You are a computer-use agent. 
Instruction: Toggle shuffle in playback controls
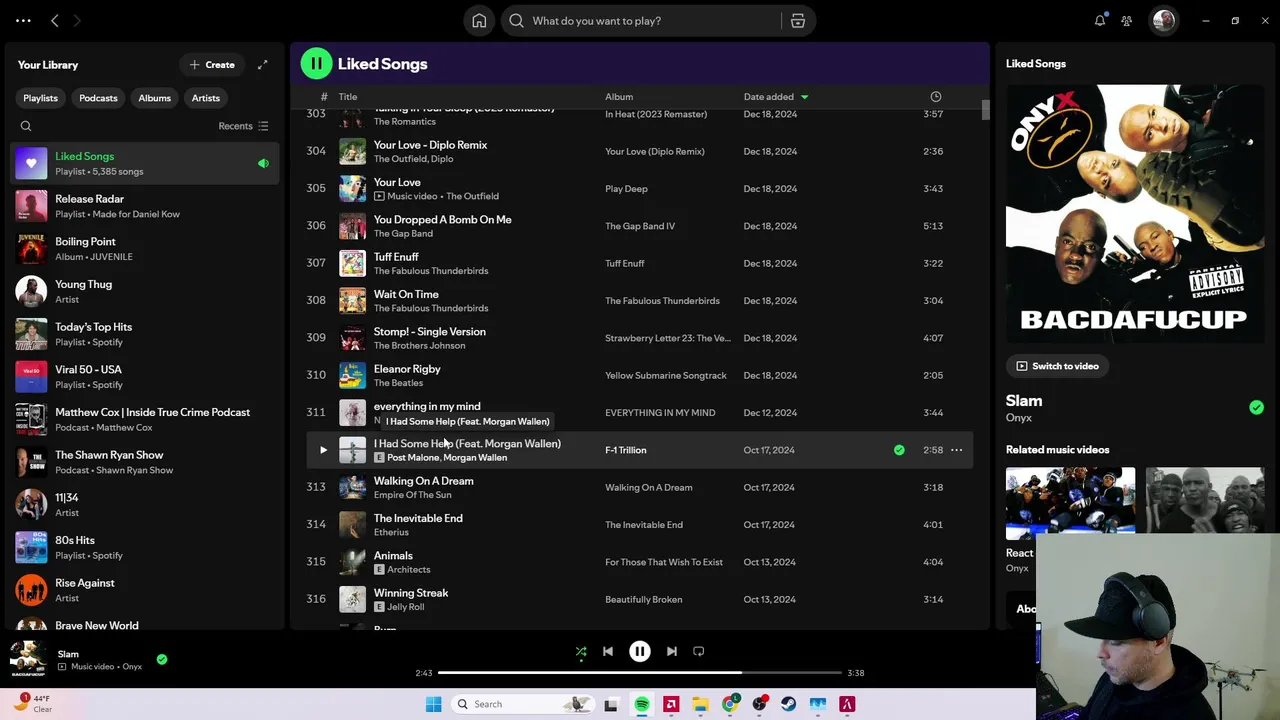581,652
